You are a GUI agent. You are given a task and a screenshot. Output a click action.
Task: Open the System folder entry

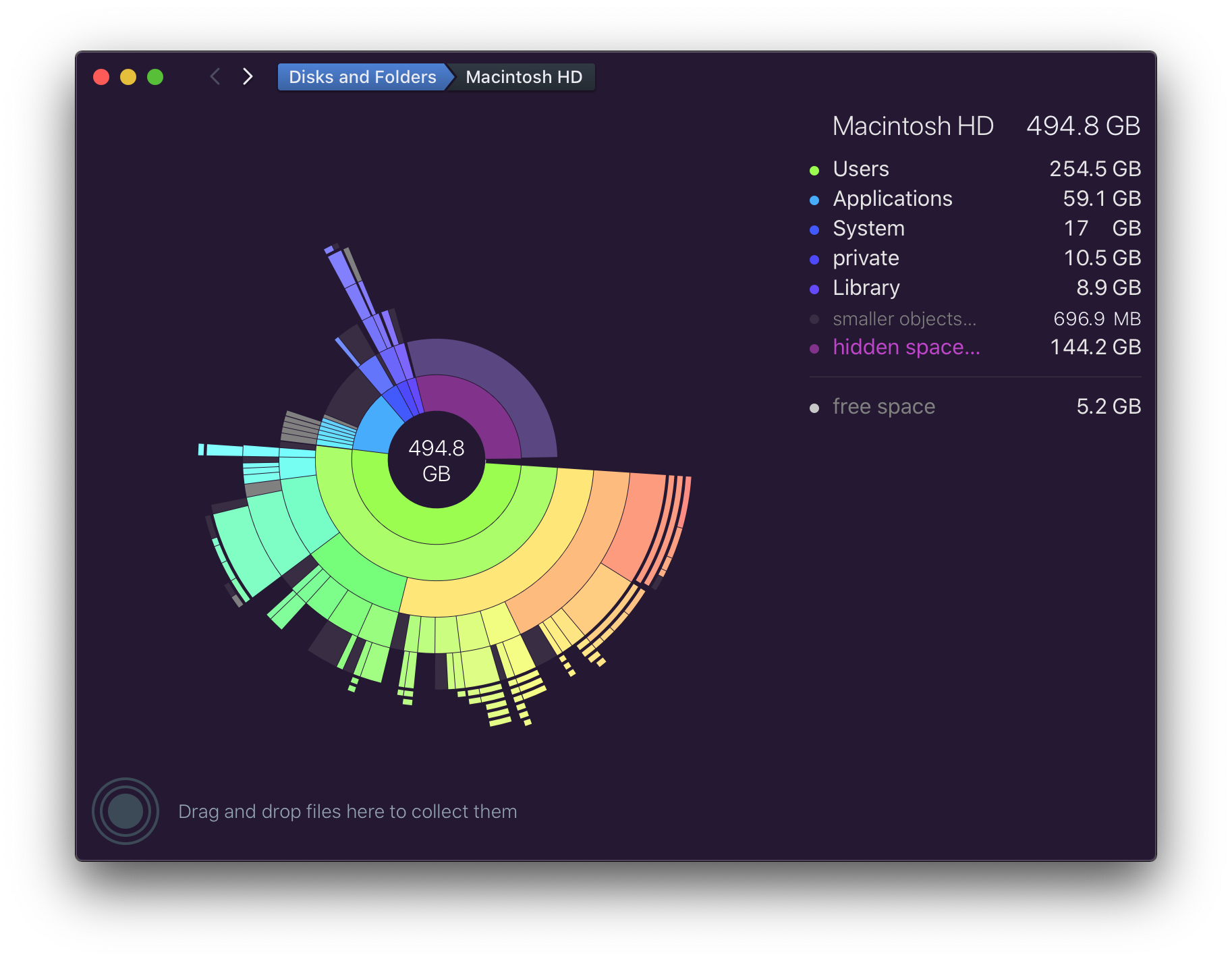975,228
